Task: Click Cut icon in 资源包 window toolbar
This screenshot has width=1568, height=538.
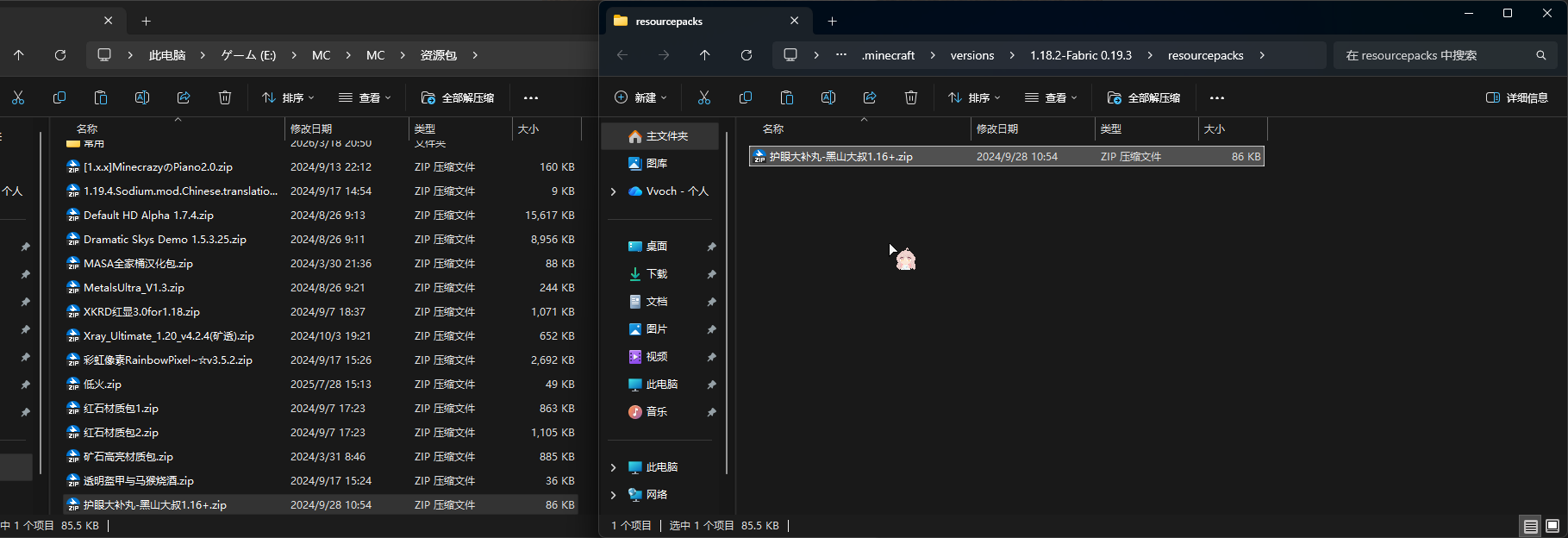Action: click(x=18, y=97)
